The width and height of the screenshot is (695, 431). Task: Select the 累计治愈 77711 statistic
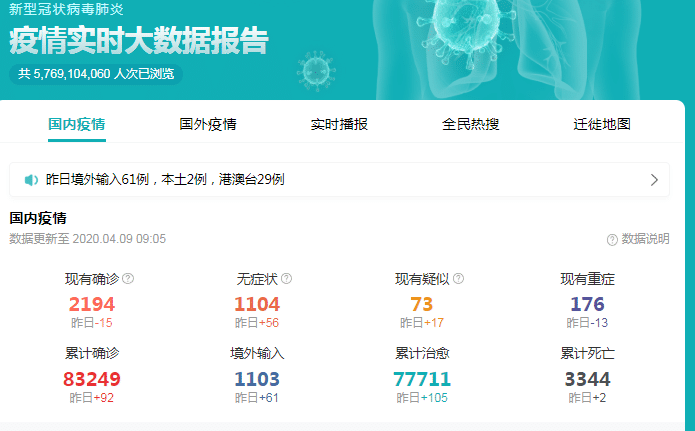421,379
